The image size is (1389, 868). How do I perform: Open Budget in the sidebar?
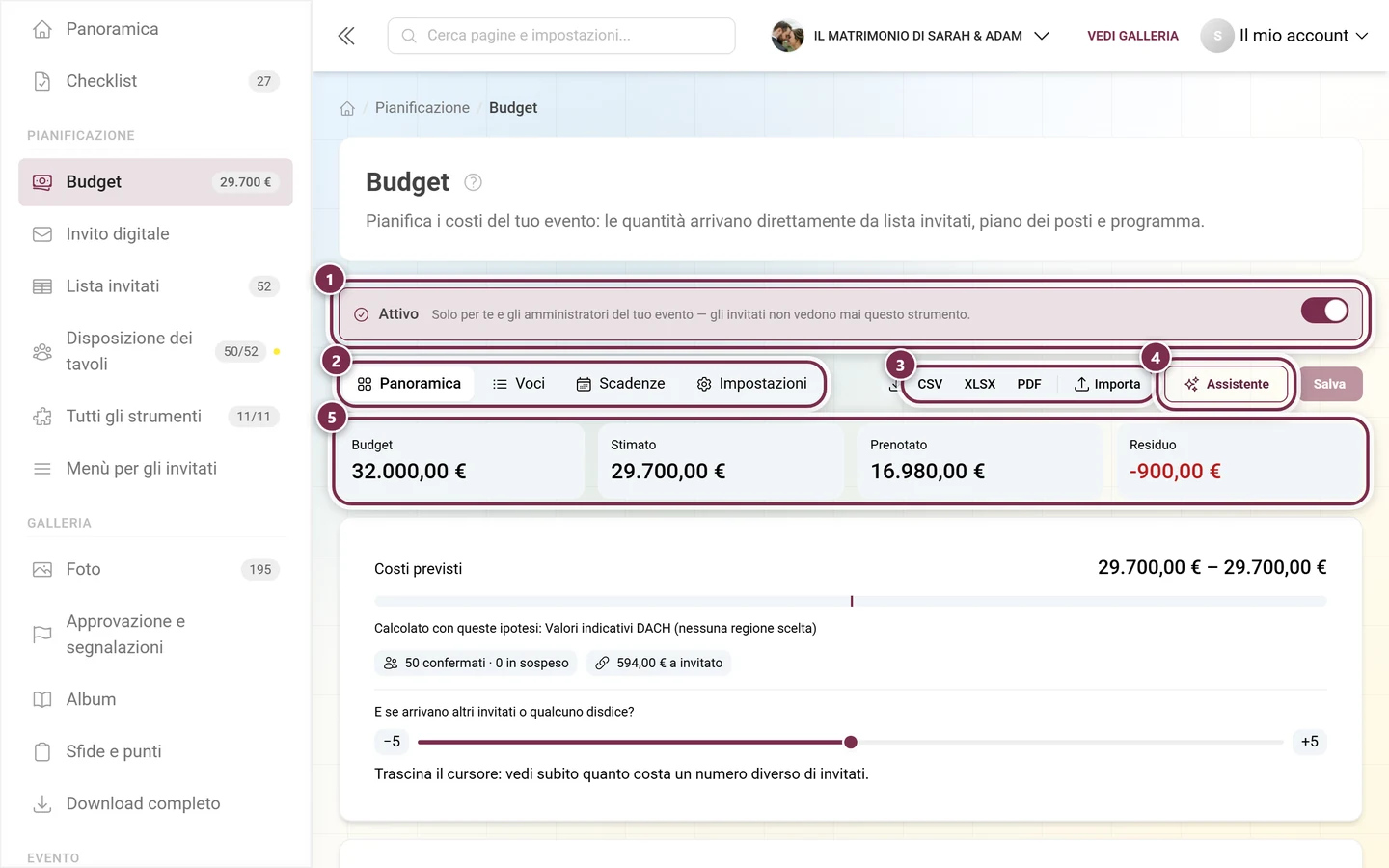[x=155, y=182]
